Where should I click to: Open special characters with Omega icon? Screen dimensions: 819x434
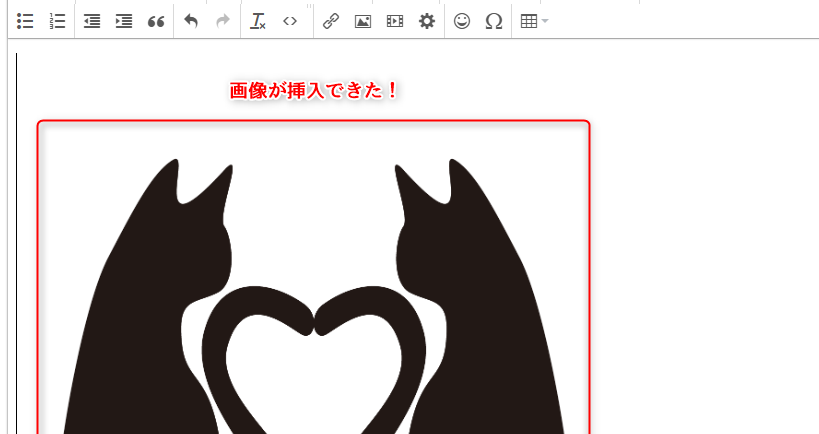493,21
